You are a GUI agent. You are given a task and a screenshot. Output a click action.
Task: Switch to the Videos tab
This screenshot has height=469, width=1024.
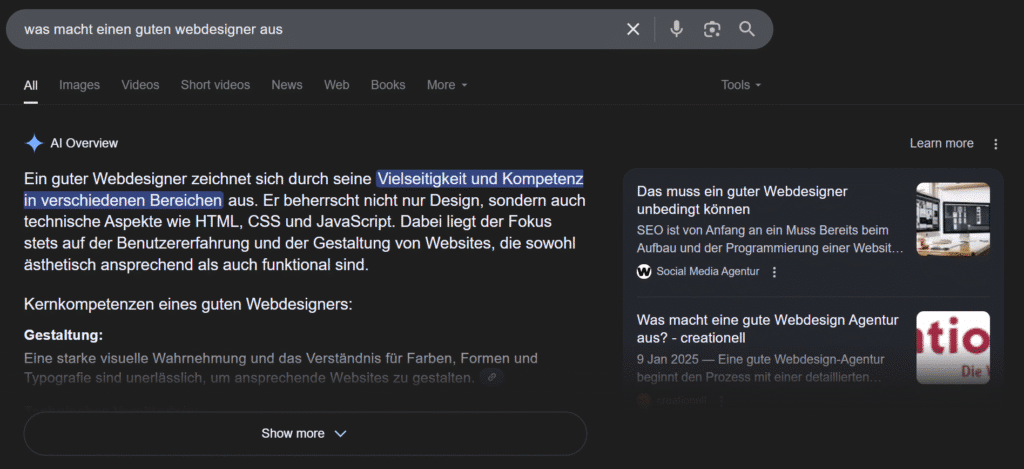[x=140, y=85]
